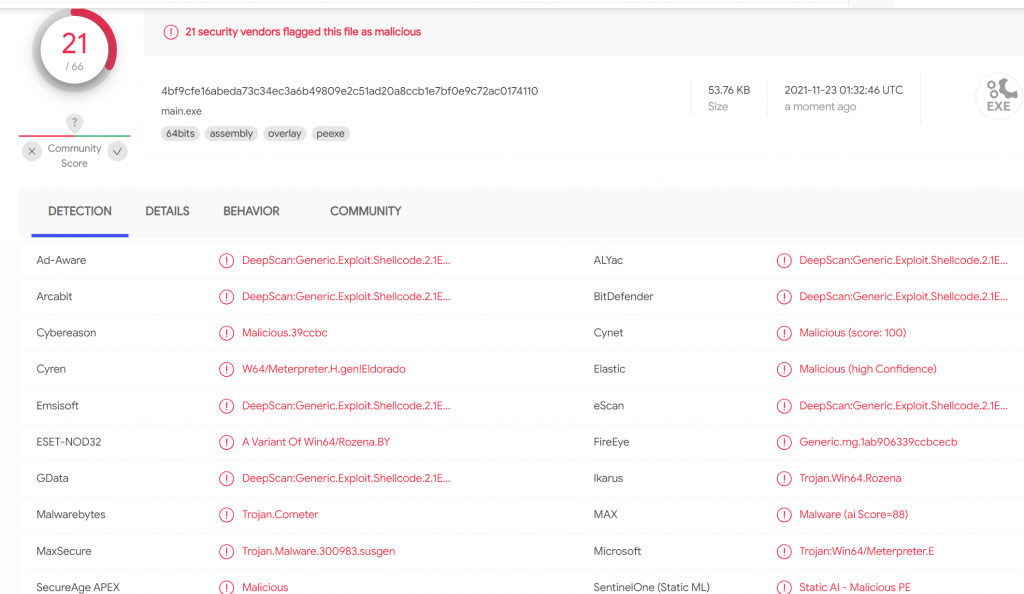Screen dimensions: 1024x594
Task: Click the EXE file type icon
Action: [999, 95]
